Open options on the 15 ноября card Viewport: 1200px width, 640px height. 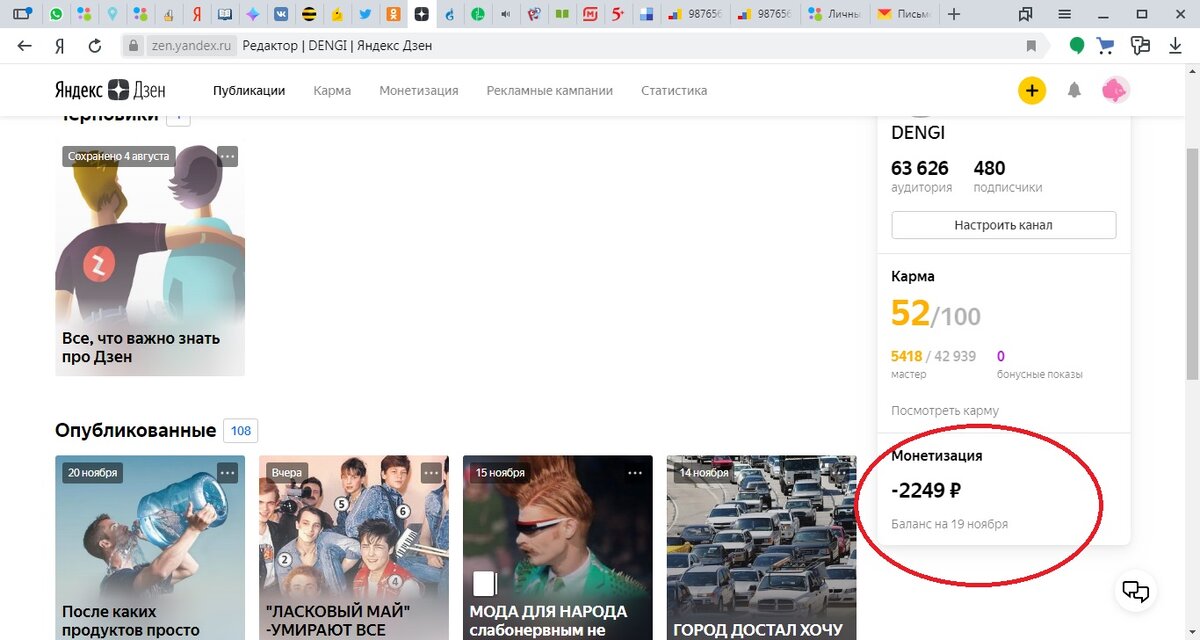coord(635,472)
